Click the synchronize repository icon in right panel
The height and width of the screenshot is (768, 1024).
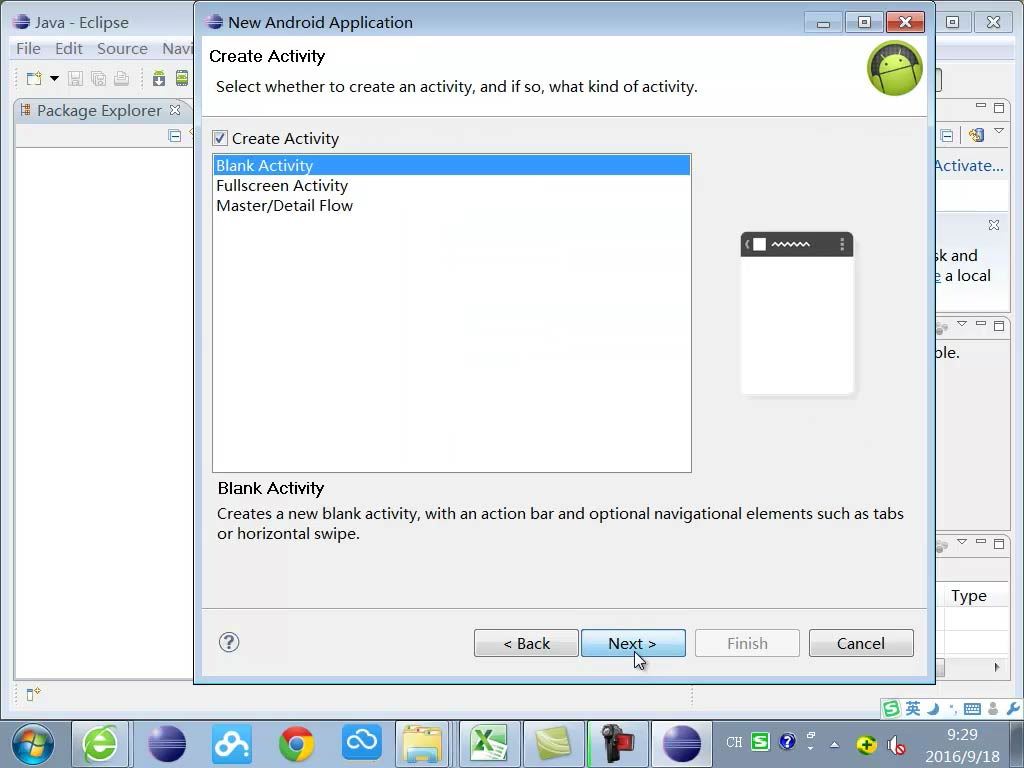[976, 135]
